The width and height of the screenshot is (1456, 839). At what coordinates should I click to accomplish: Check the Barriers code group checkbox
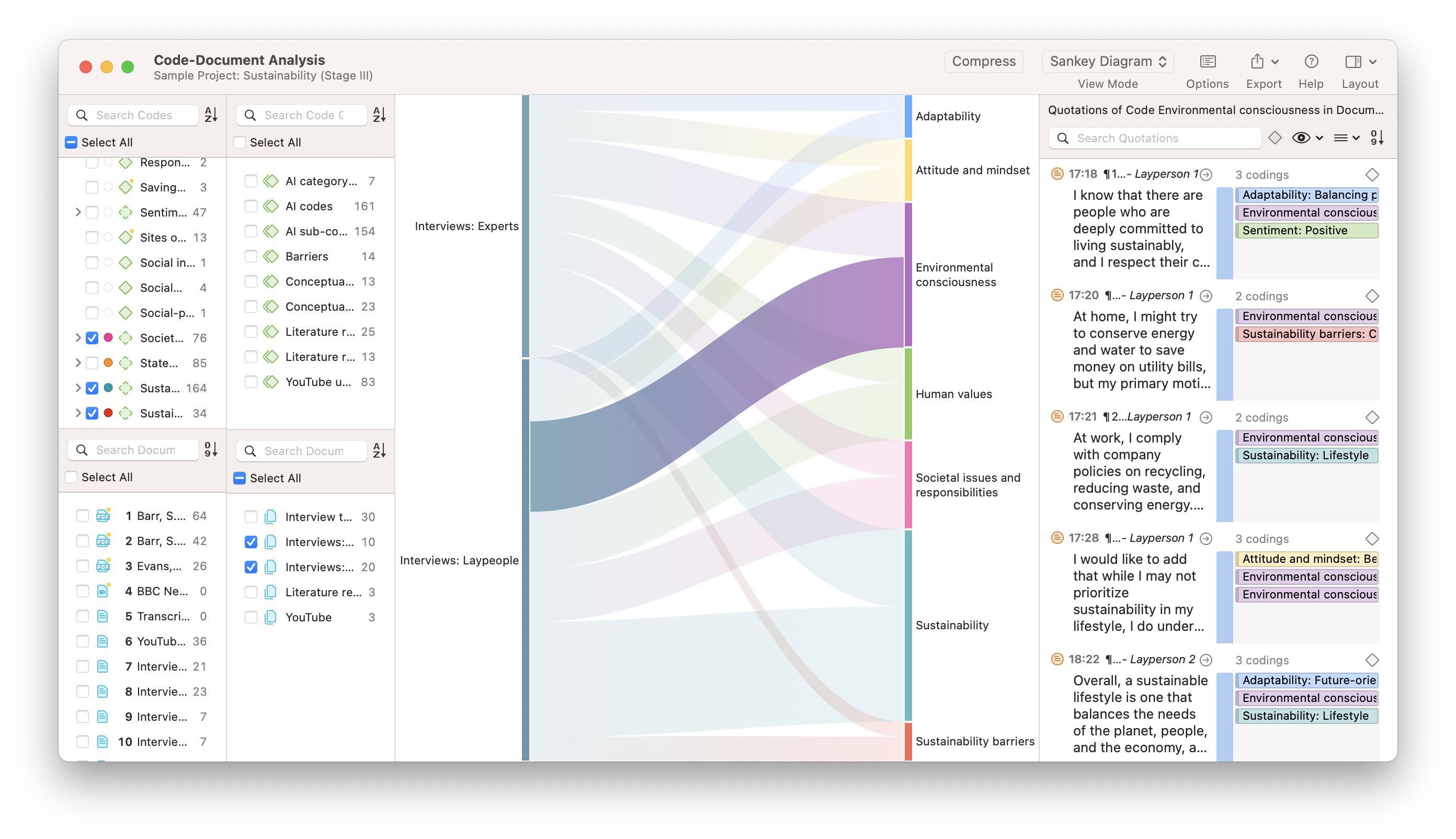(x=251, y=256)
